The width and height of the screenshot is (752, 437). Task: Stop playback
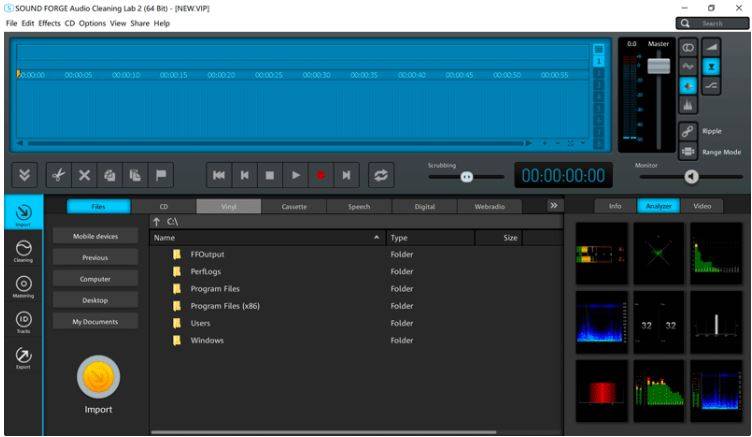270,175
